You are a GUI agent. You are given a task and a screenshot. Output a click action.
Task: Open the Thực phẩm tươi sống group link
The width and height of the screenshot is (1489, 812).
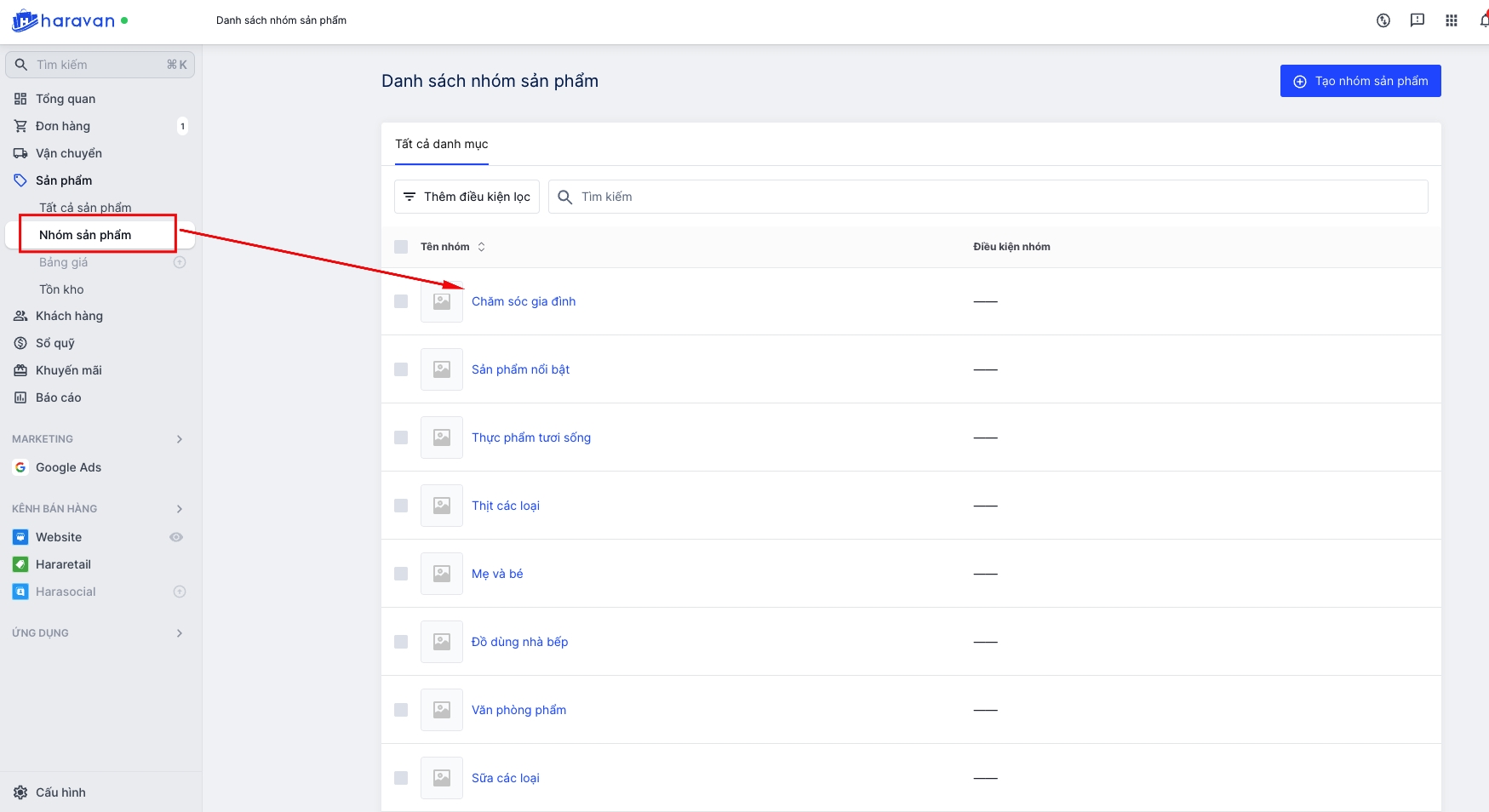tap(531, 437)
